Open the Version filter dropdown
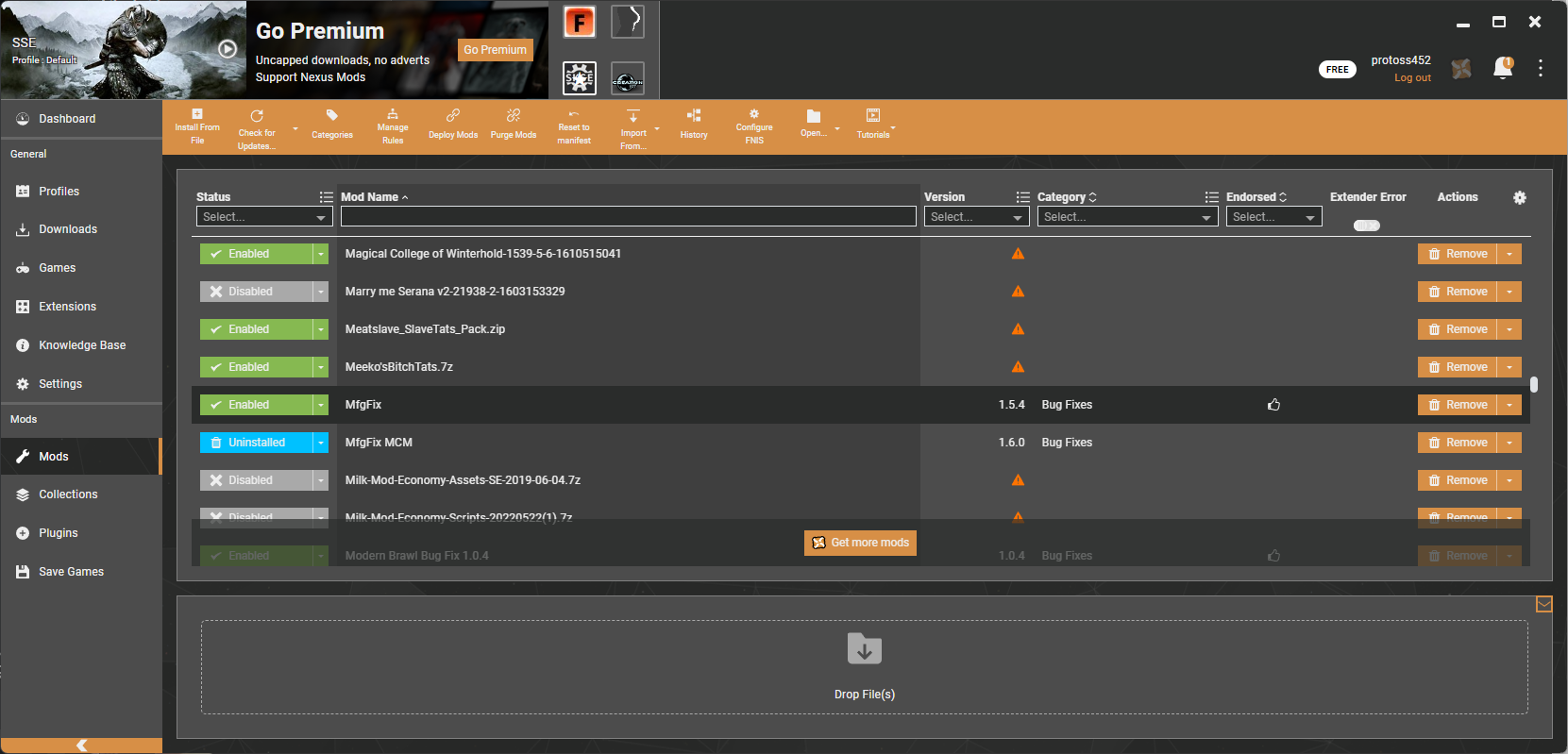1568x754 pixels. tap(976, 217)
